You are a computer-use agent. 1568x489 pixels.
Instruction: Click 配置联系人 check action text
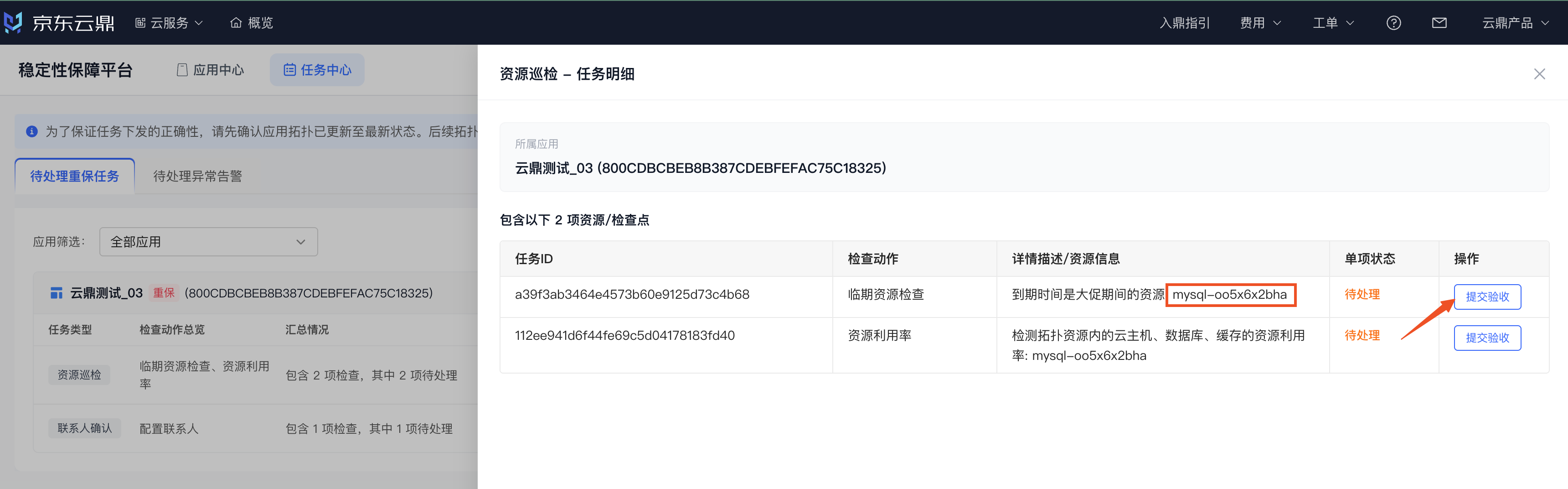click(169, 429)
